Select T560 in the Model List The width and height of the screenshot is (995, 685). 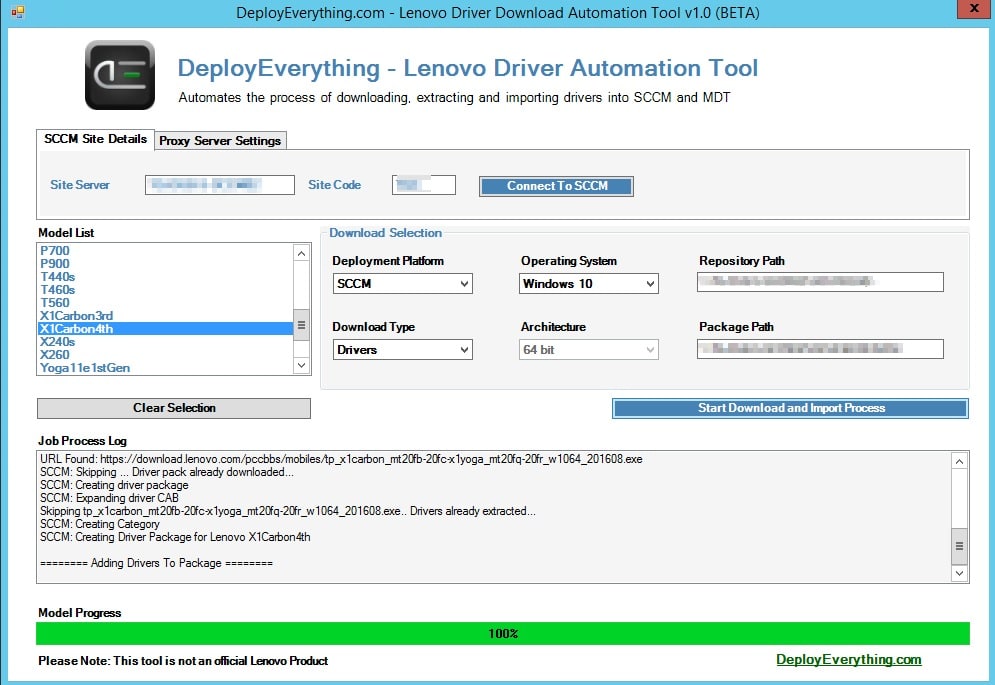tap(166, 303)
